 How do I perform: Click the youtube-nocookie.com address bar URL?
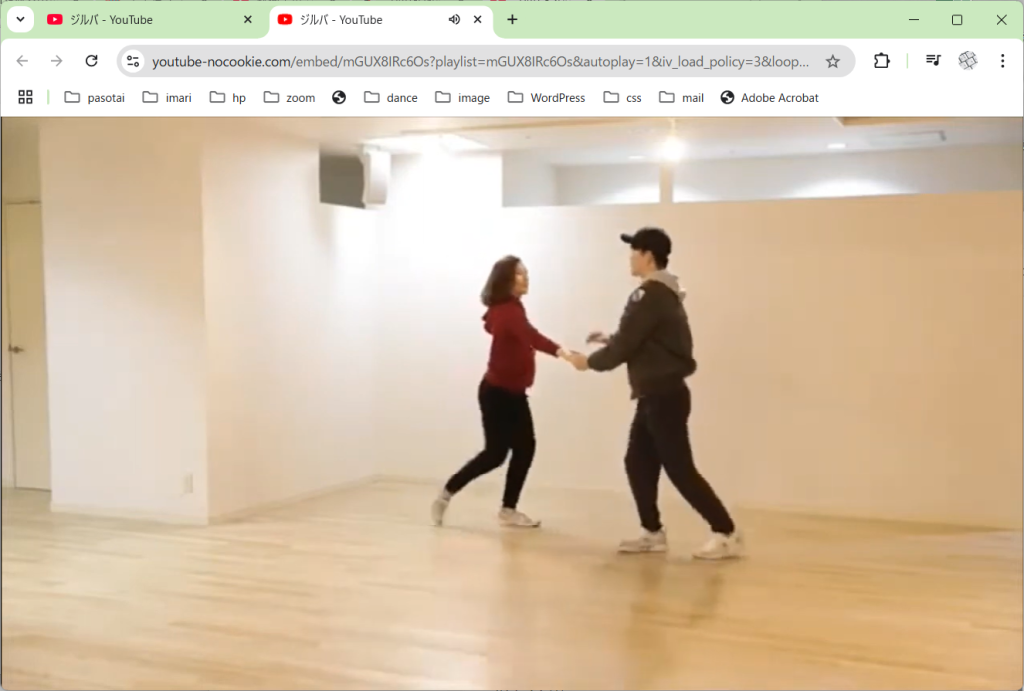(x=480, y=61)
